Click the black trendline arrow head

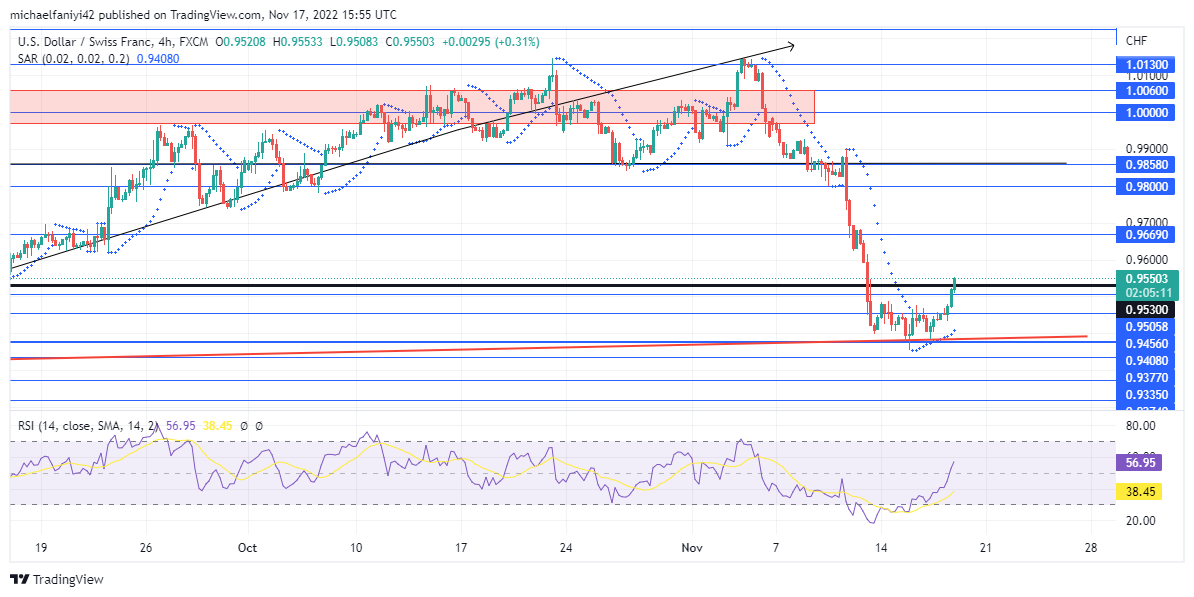point(790,46)
